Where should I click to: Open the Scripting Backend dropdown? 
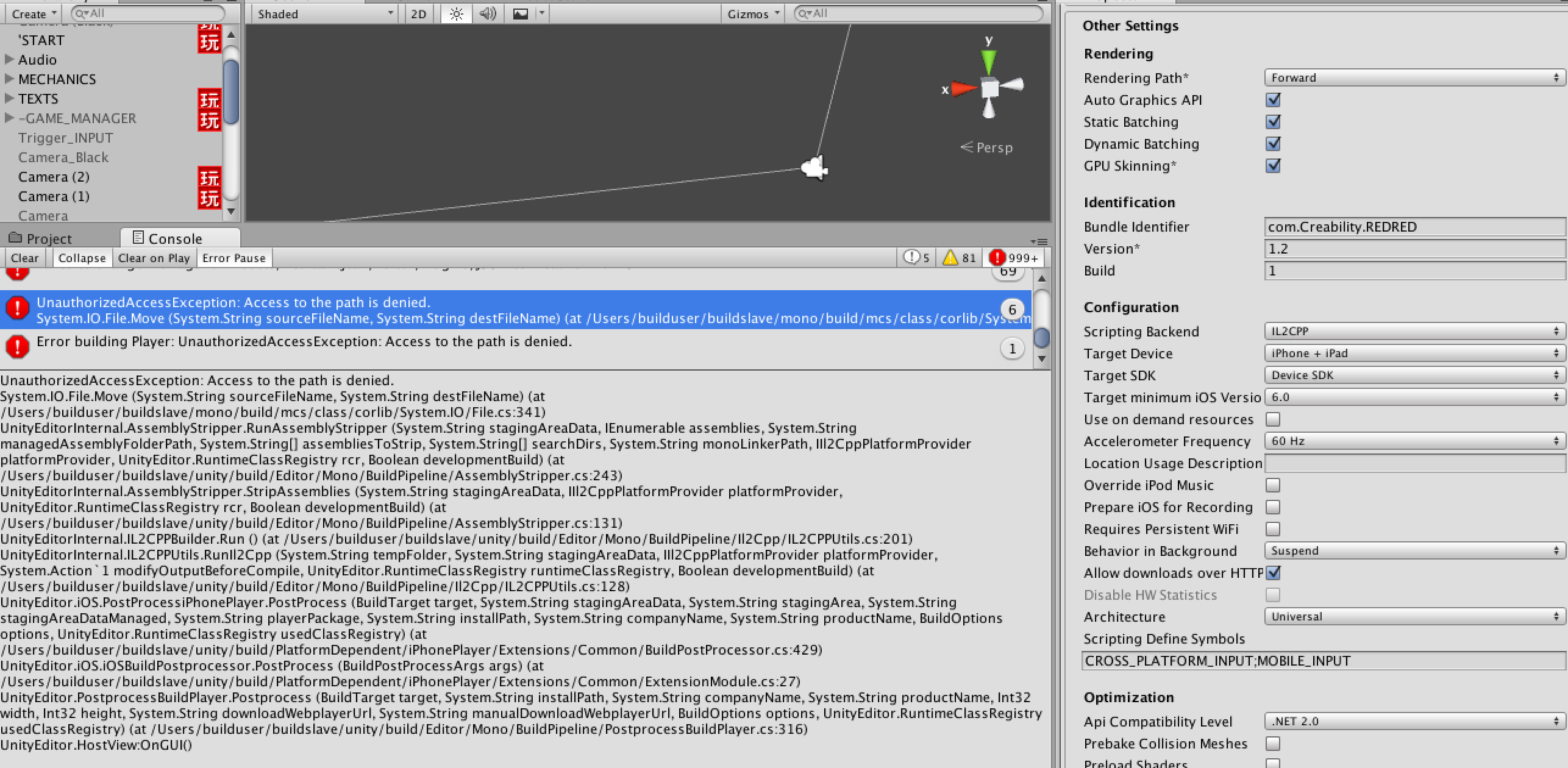1414,331
